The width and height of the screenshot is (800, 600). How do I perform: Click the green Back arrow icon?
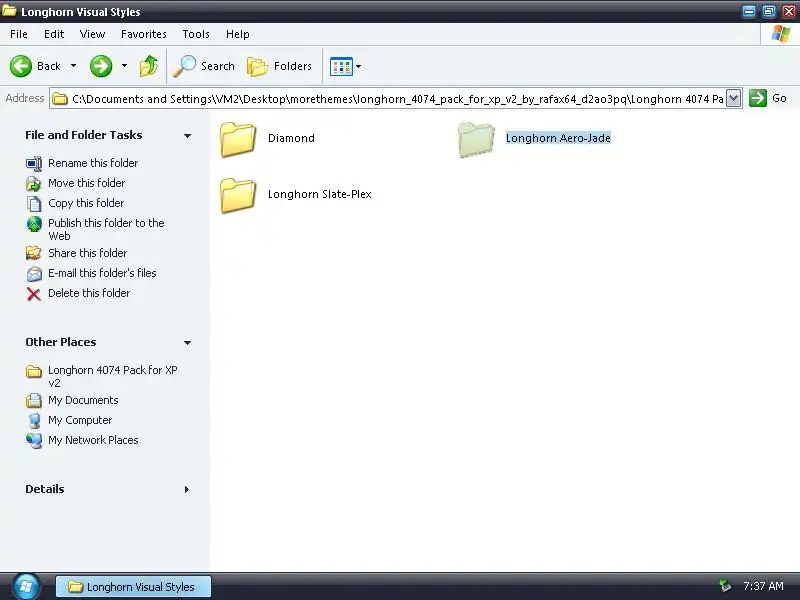tap(21, 66)
